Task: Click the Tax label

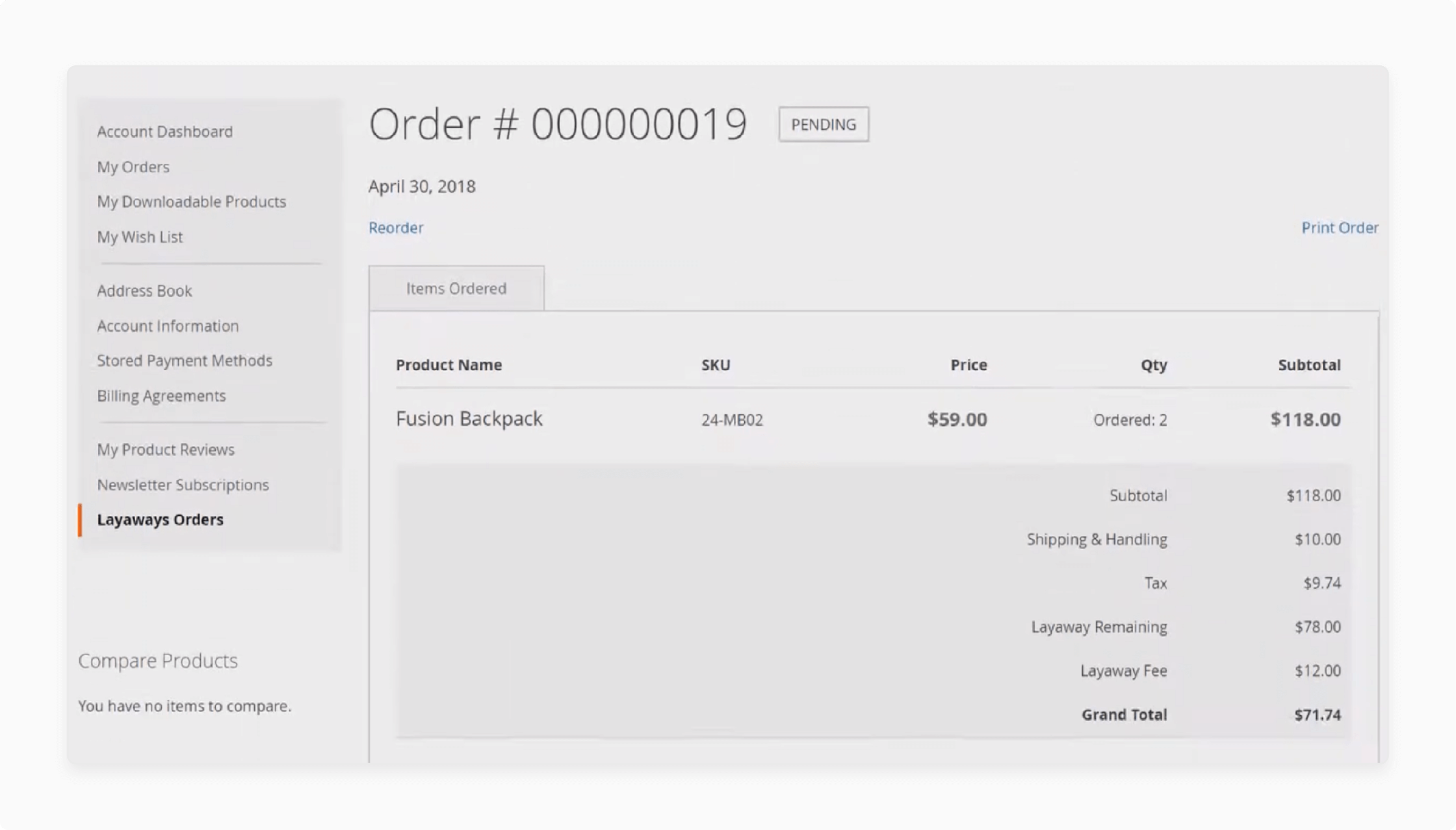Action: tap(1156, 583)
